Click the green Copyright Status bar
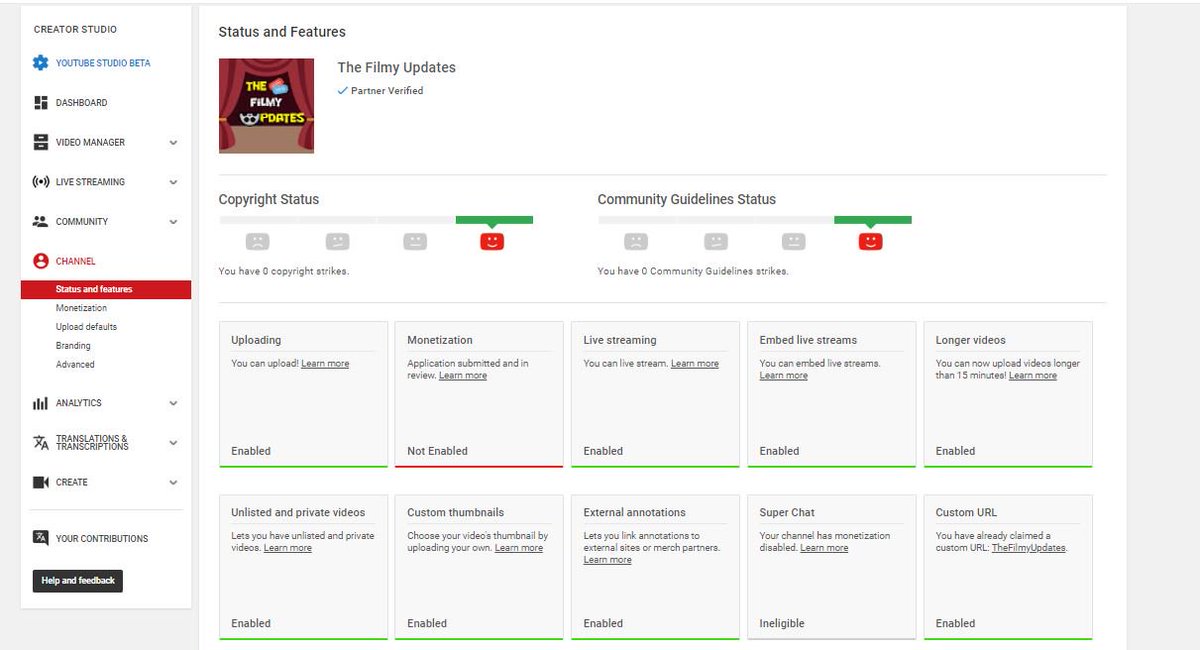This screenshot has height=650, width=1200. pos(494,220)
